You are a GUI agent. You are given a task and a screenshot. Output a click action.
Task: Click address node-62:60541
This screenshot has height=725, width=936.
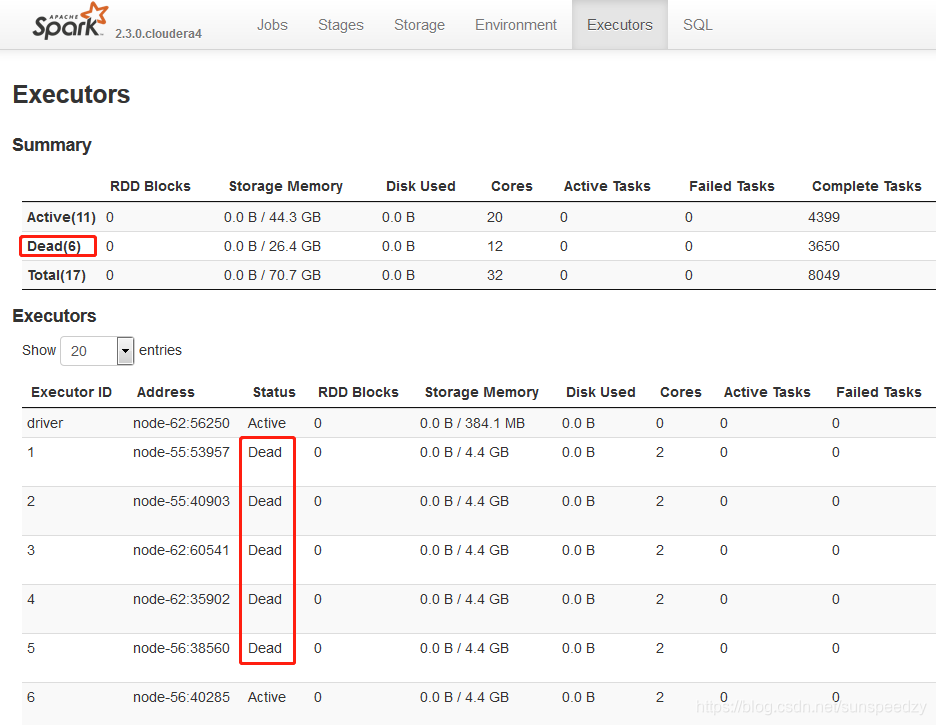click(x=181, y=550)
